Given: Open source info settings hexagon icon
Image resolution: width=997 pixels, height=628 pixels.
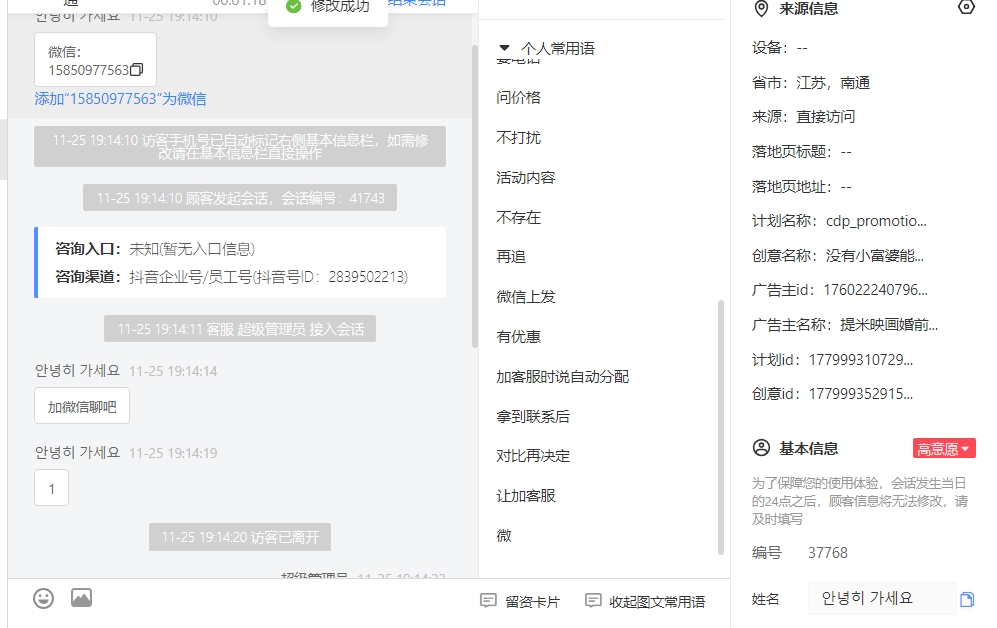Looking at the screenshot, I should [966, 8].
